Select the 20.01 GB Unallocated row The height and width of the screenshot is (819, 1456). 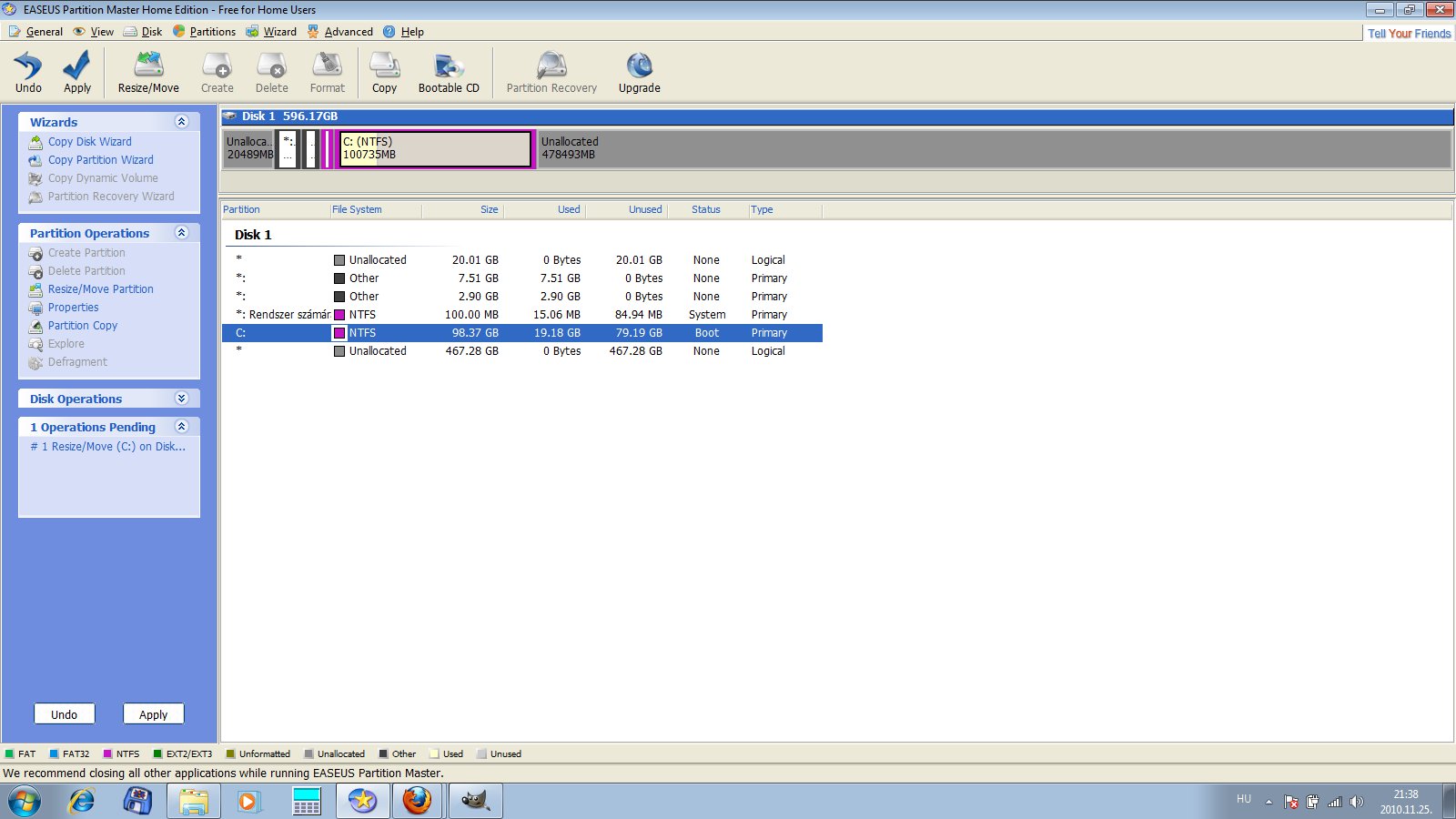(522, 260)
